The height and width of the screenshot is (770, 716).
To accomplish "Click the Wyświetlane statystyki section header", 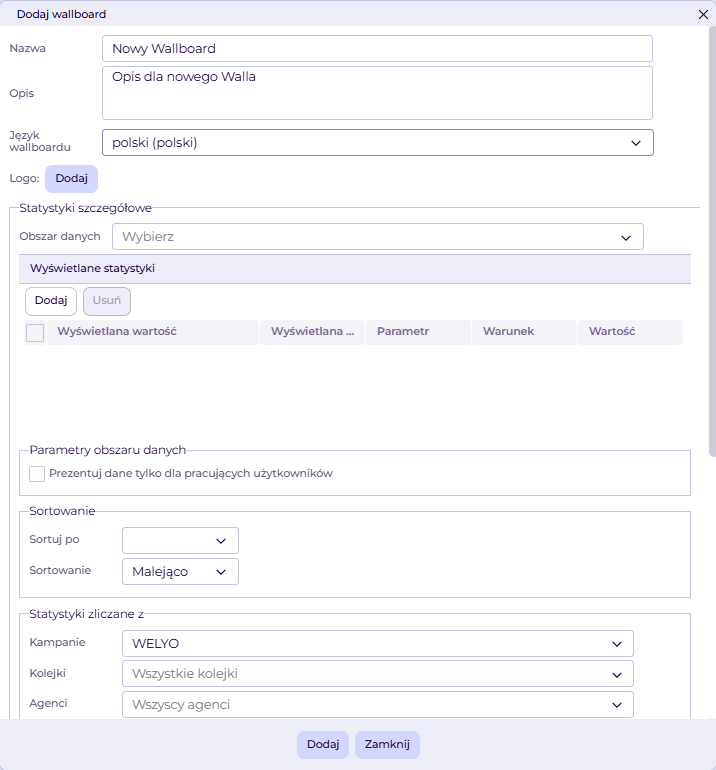I will (355, 269).
